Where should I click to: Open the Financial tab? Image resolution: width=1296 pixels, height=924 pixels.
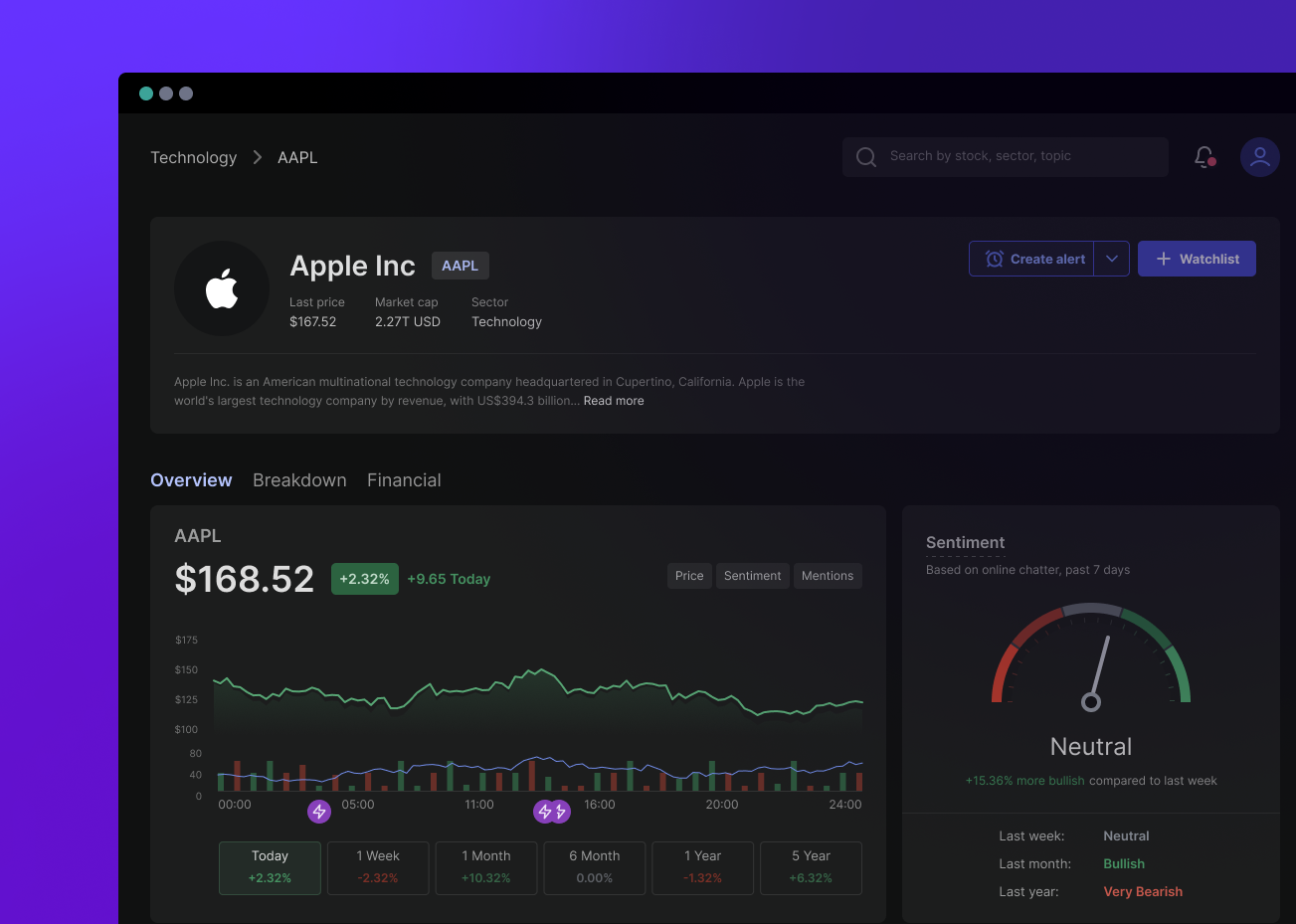pyautogui.click(x=404, y=480)
